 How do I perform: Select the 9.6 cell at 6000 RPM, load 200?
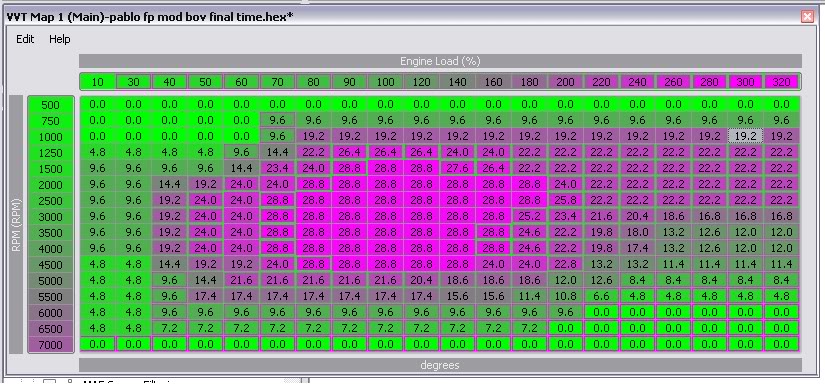pyautogui.click(x=566, y=312)
